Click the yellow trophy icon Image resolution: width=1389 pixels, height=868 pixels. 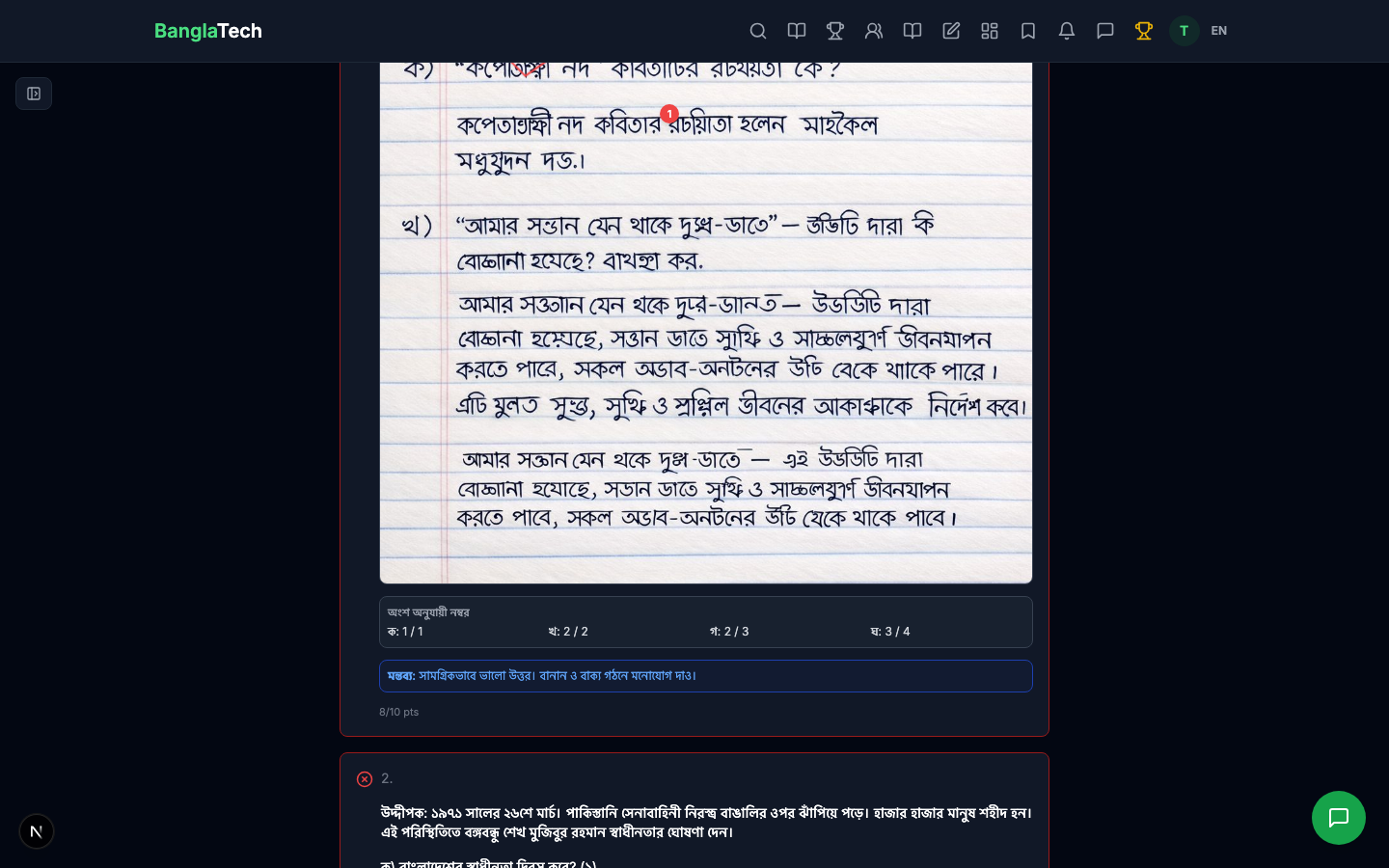click(1144, 31)
